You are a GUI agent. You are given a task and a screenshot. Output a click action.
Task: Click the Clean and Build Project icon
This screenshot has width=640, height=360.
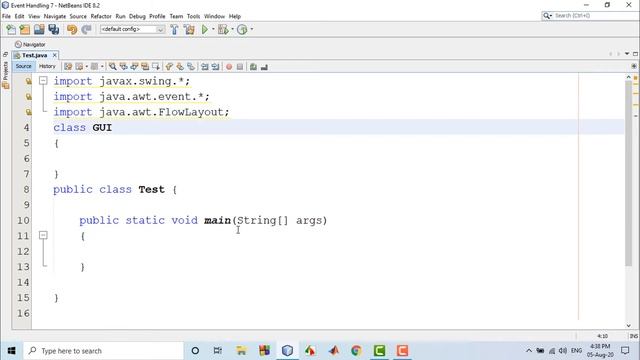coord(189,29)
